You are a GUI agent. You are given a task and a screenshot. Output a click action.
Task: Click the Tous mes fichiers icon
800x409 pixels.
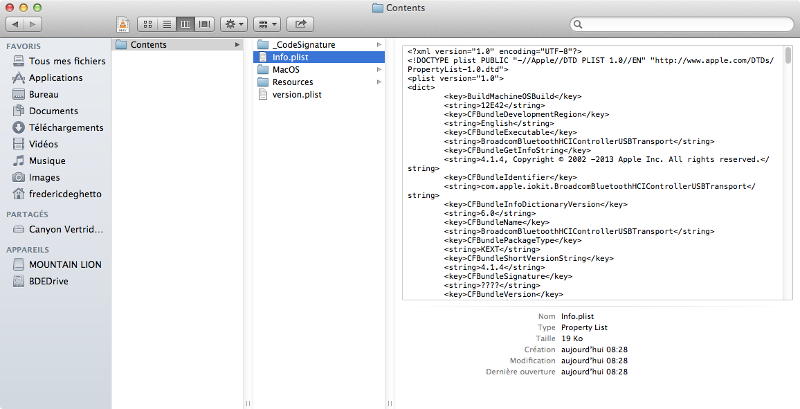[x=18, y=61]
